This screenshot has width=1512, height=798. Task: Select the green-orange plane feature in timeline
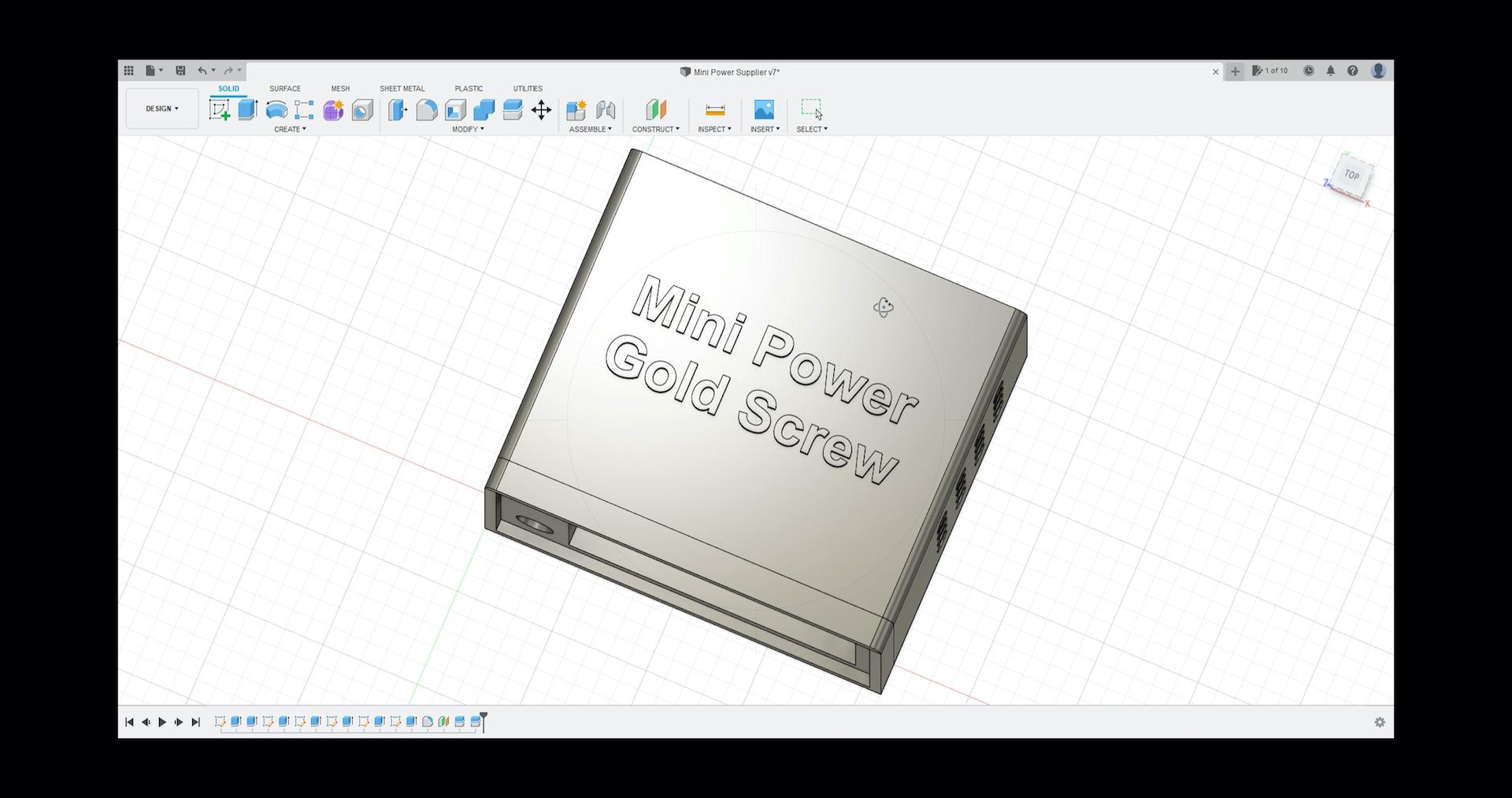(443, 722)
